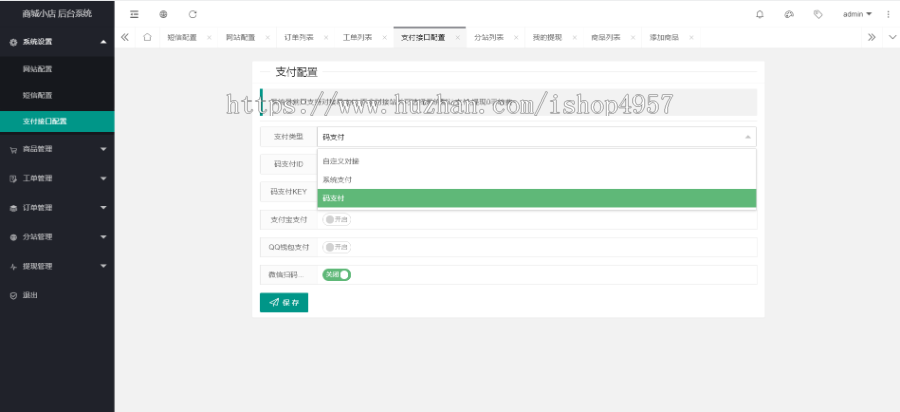Click the cart icon beside 商品管理
The image size is (900, 412).
point(13,149)
